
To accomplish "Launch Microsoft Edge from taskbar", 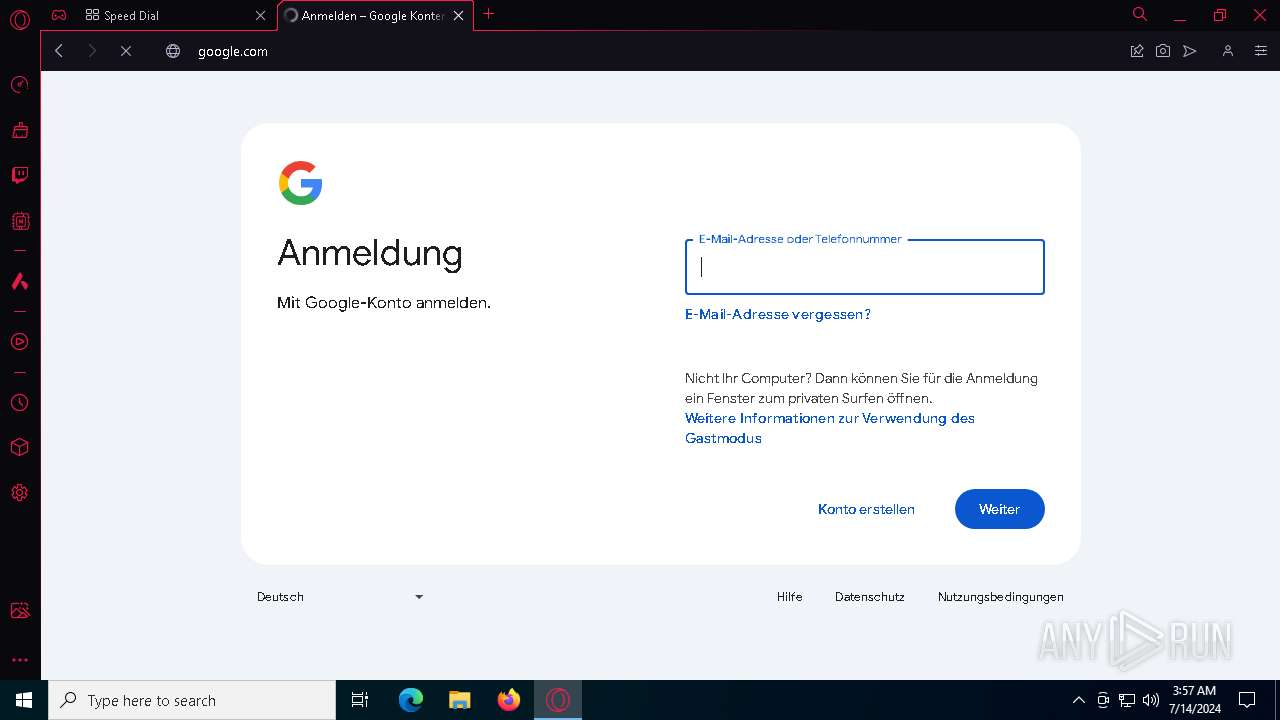I will (x=411, y=700).
